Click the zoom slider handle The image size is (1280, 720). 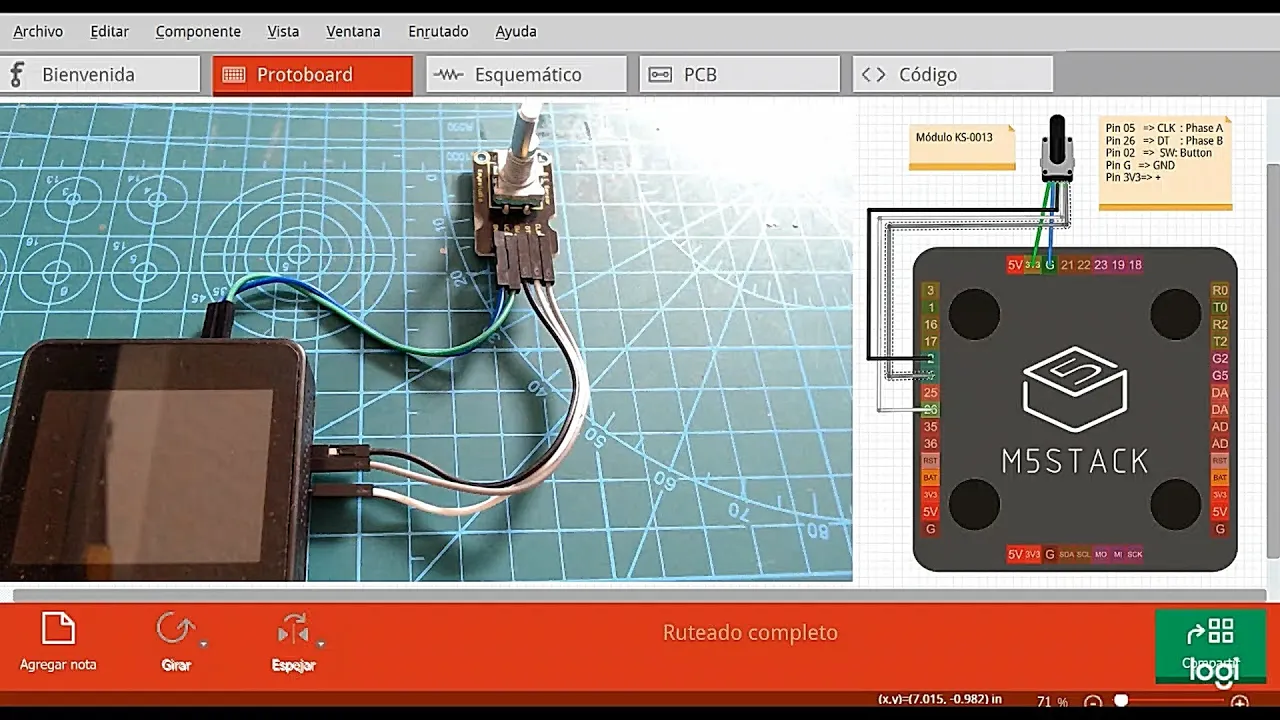pos(1121,701)
